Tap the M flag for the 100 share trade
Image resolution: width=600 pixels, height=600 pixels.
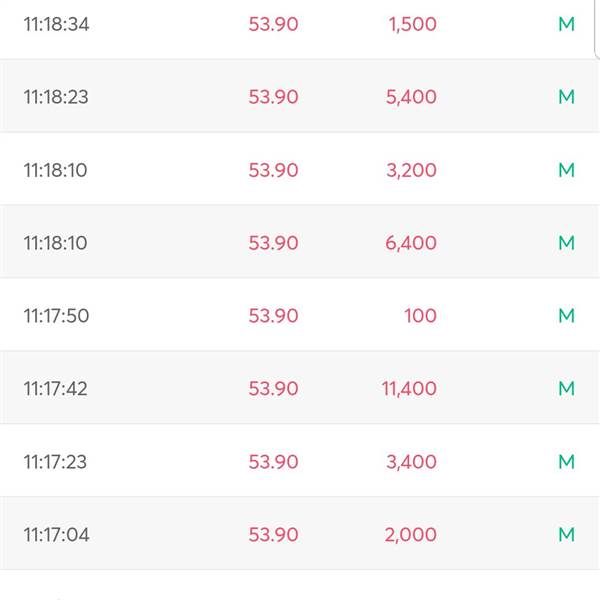tap(566, 316)
